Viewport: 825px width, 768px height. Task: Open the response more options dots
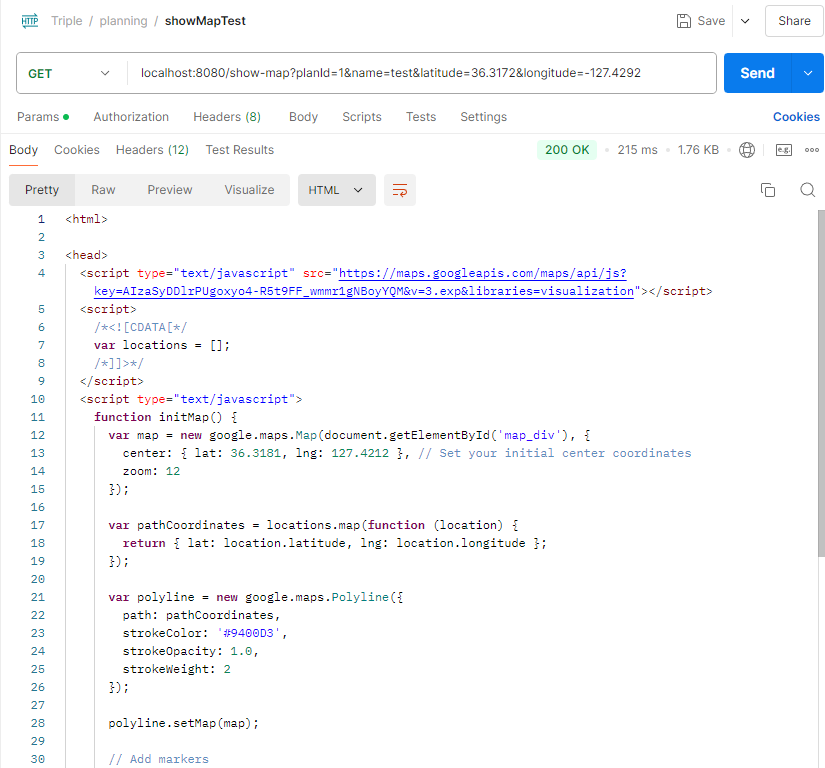812,150
